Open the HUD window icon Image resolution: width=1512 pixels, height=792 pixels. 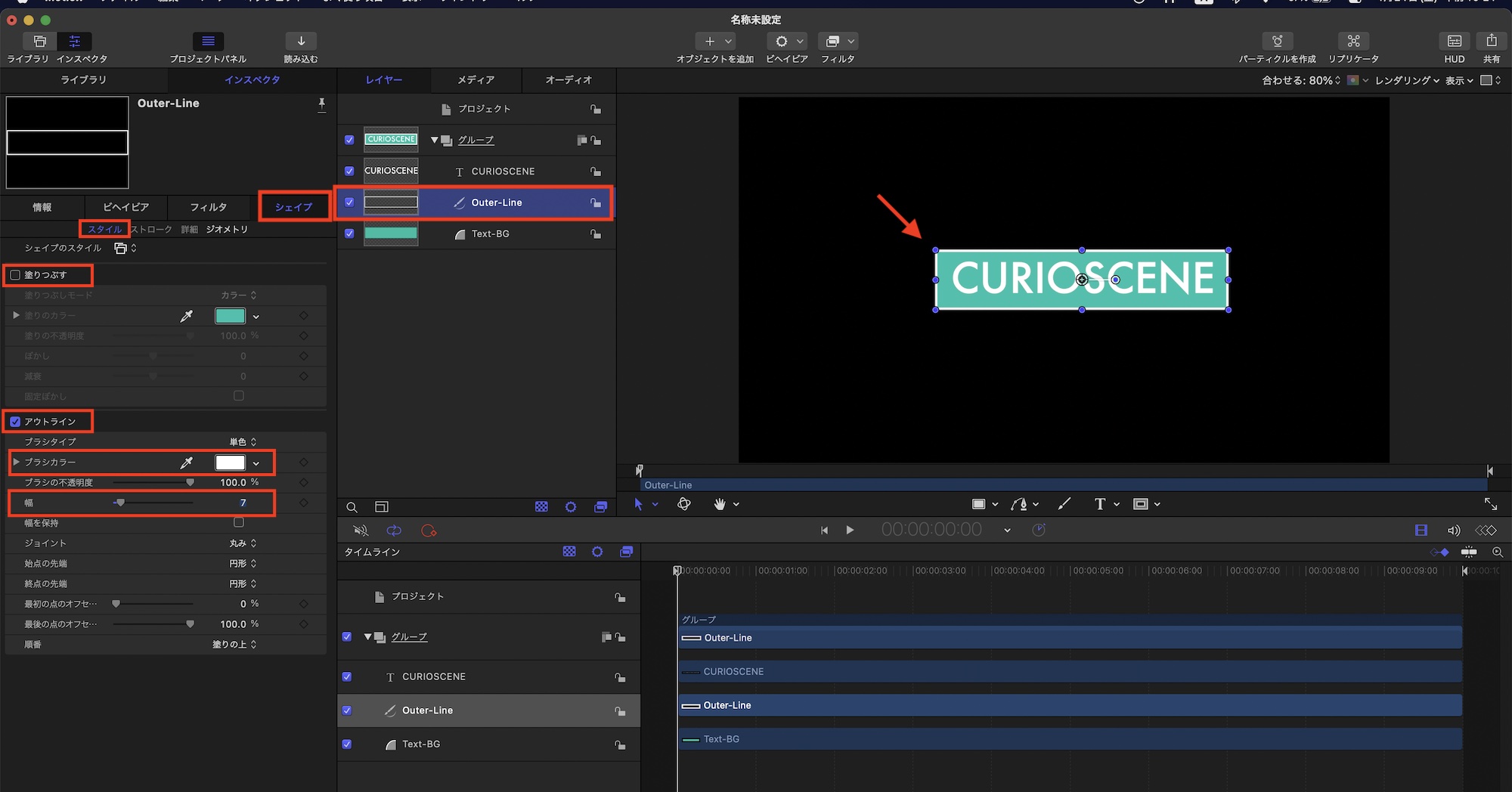click(x=1454, y=42)
